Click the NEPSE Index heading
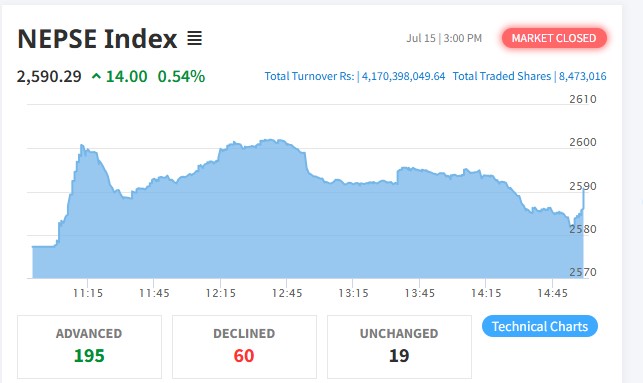This screenshot has width=643, height=383. tap(97, 39)
